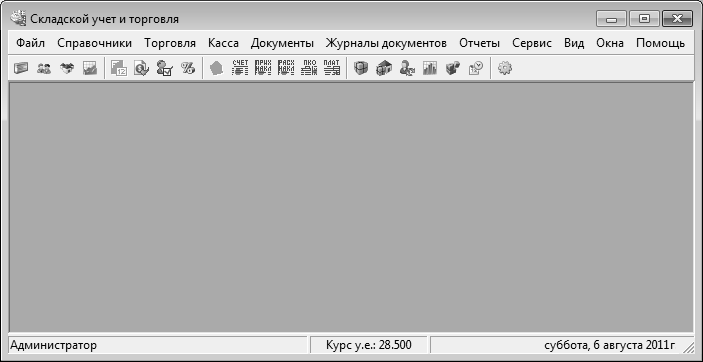Open the bar chart report icon
Image resolution: width=703 pixels, height=362 pixels.
tap(430, 69)
